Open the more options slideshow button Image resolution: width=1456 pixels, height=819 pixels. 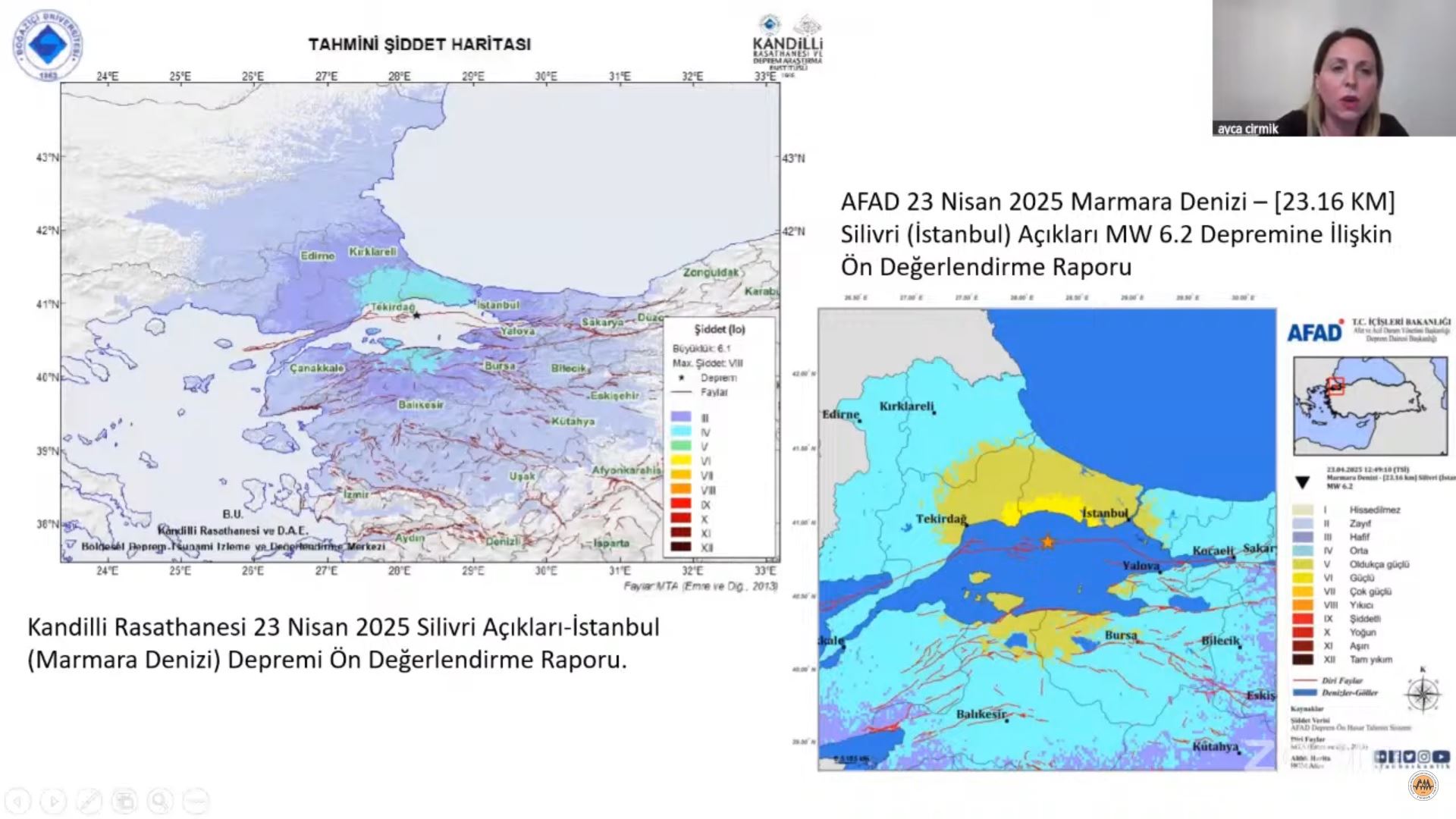(x=196, y=801)
